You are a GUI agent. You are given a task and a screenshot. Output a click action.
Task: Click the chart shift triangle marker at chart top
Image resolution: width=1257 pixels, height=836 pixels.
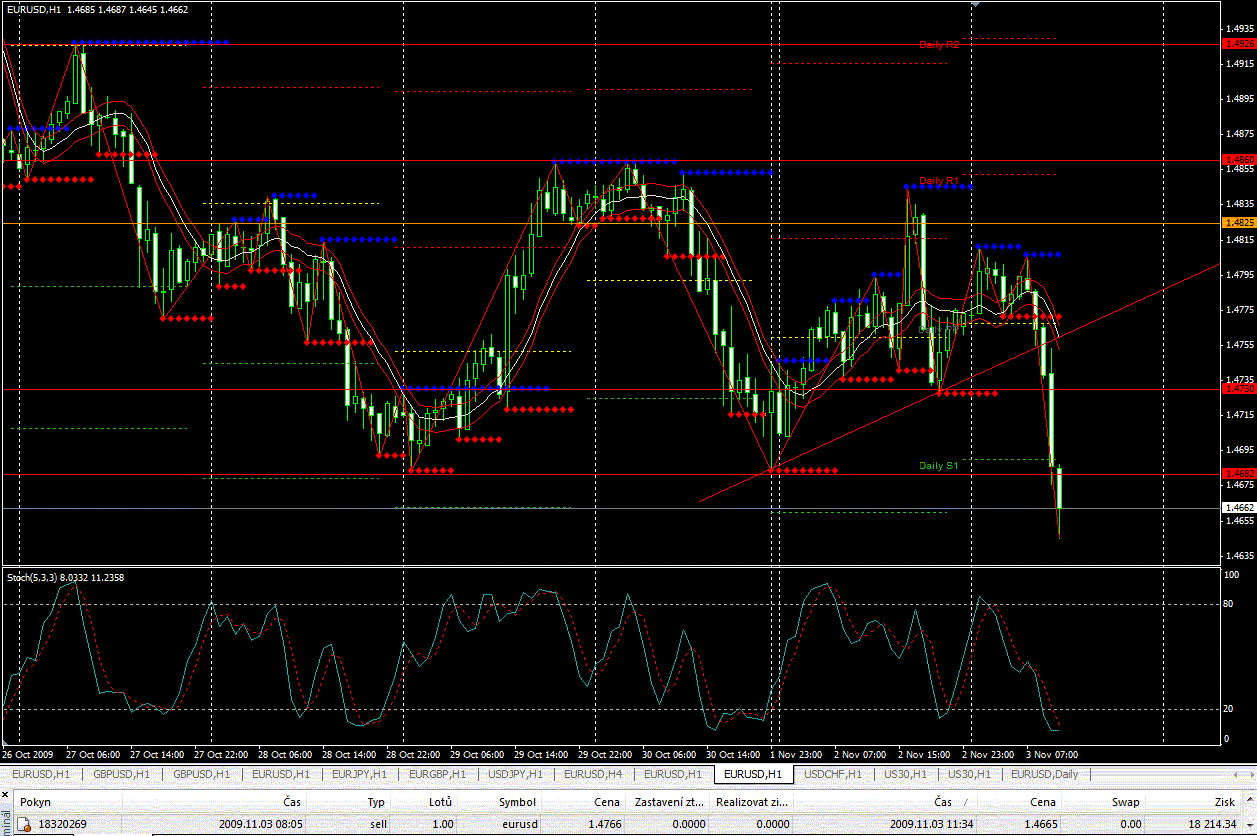pos(975,4)
